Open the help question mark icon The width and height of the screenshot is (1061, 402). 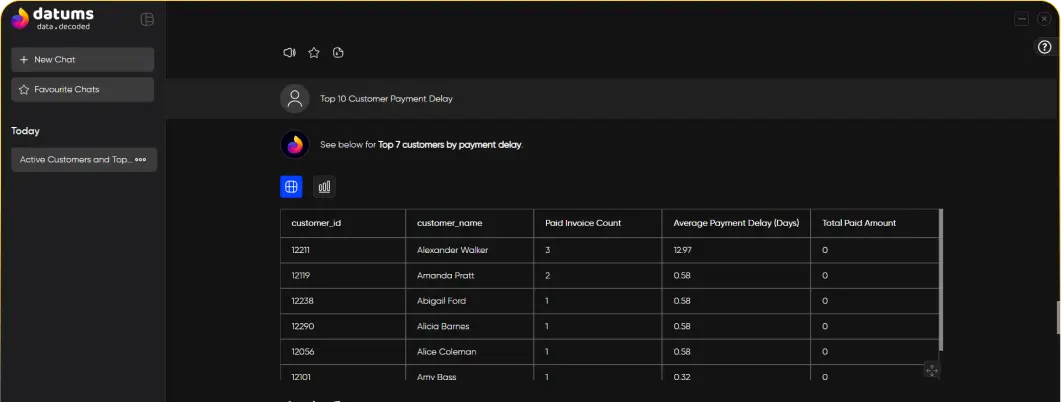click(1045, 47)
